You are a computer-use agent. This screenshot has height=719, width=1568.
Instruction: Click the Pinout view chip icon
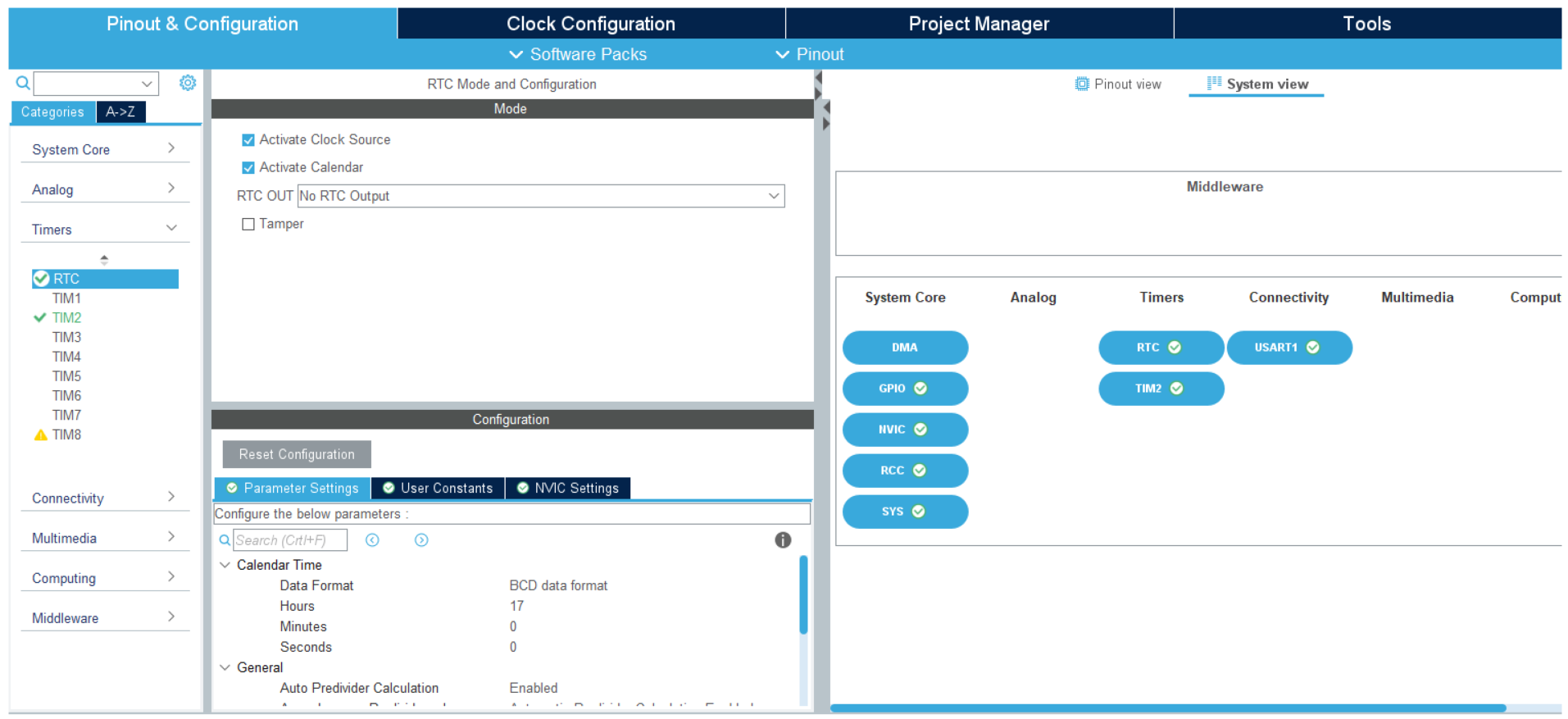1082,84
